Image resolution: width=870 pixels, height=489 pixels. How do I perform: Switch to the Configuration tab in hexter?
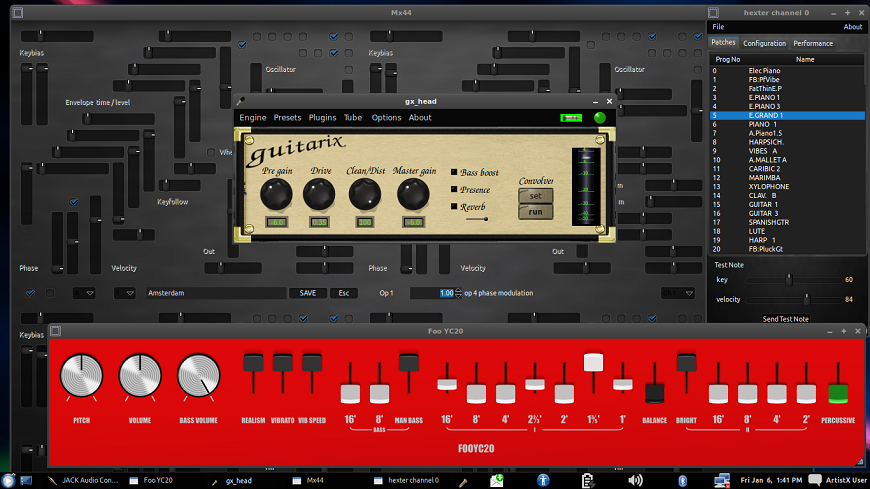coord(764,43)
